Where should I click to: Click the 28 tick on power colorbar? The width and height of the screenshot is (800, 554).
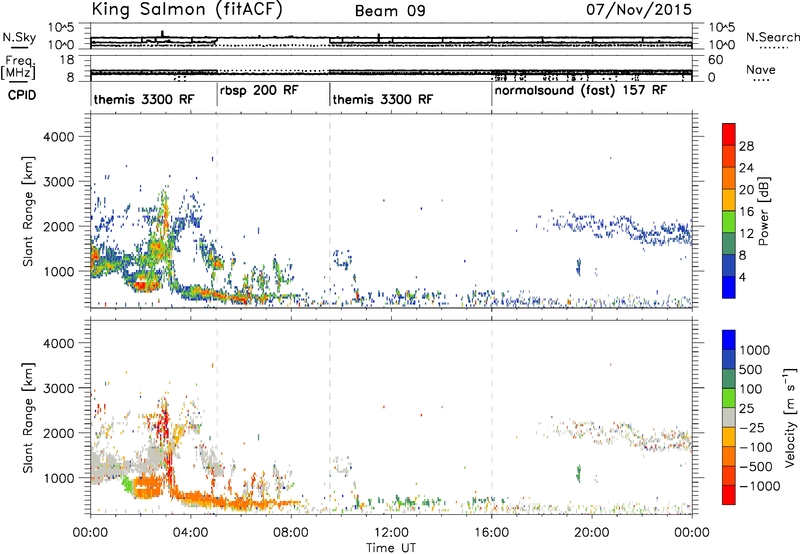(746, 146)
